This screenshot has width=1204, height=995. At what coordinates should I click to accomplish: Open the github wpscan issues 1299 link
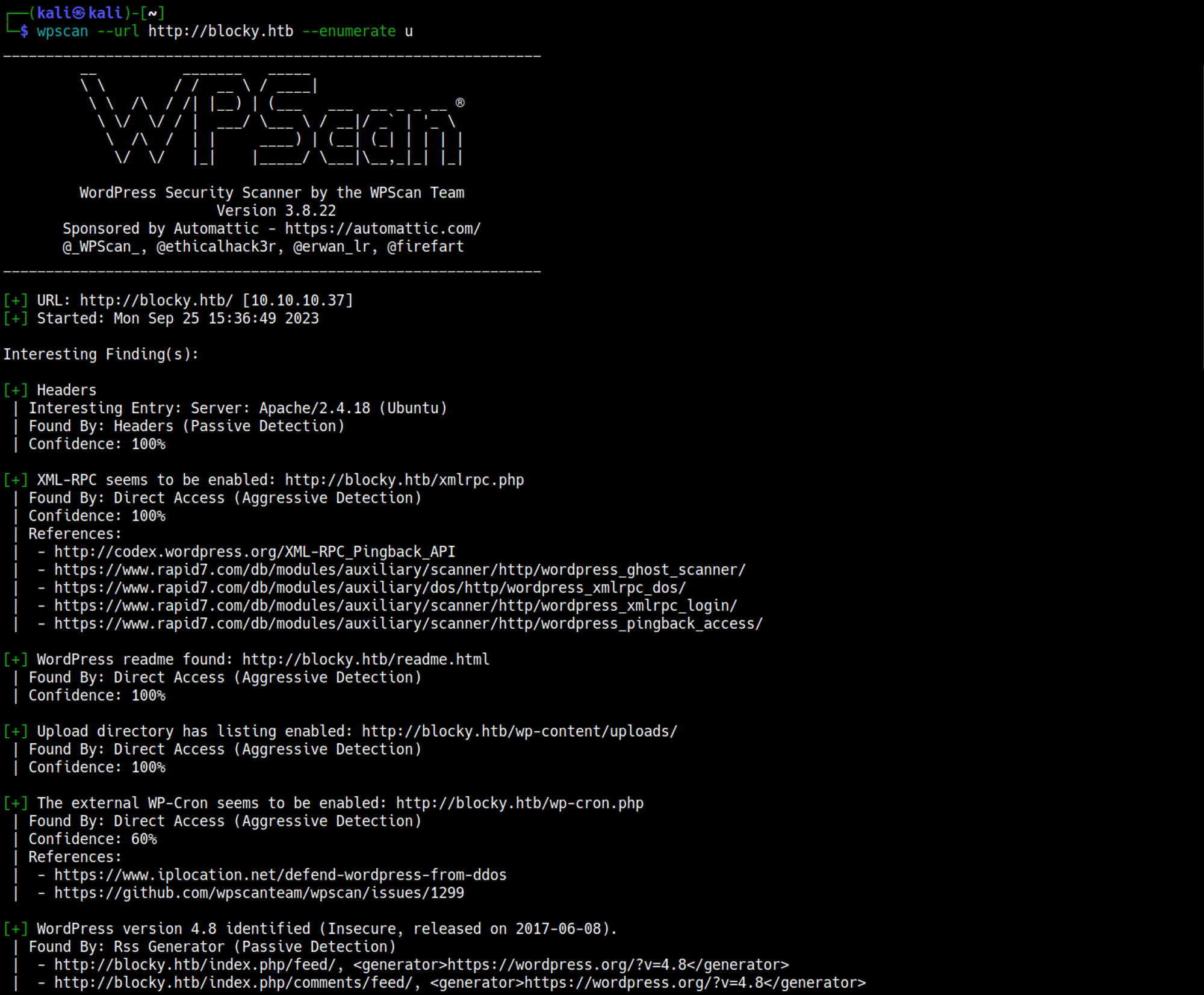(x=259, y=893)
